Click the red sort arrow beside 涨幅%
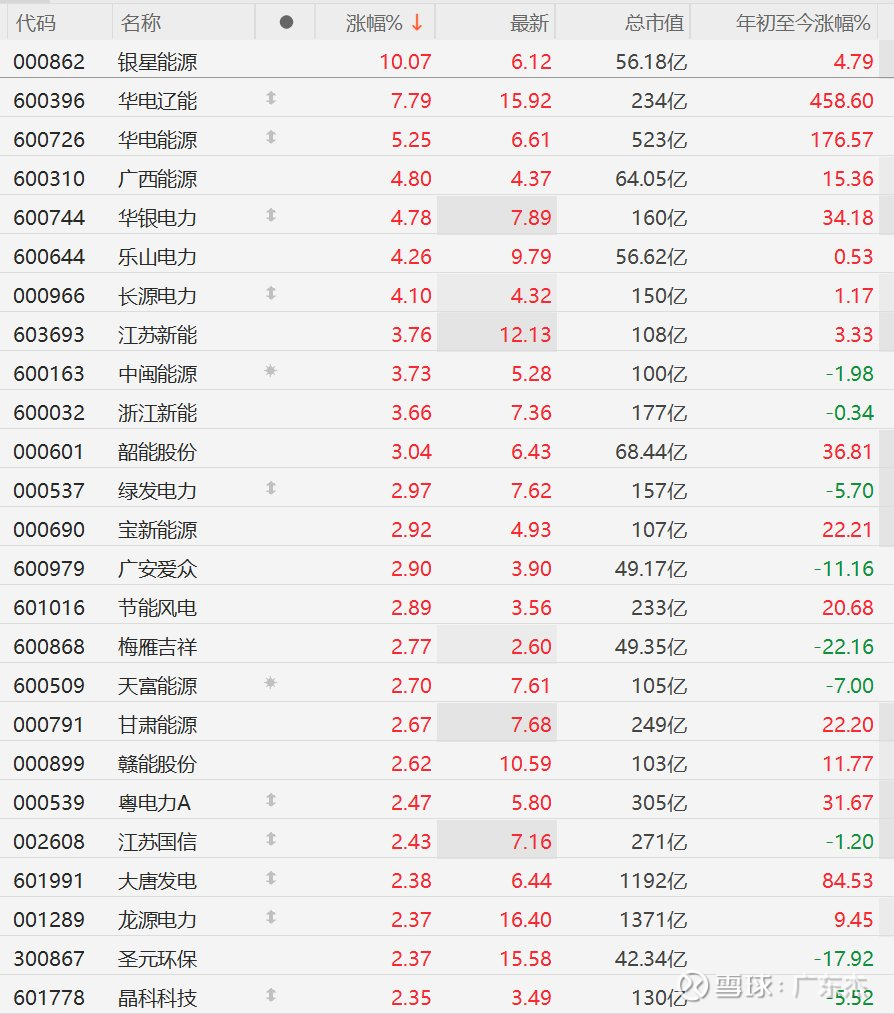This screenshot has height=1014, width=894. pos(417,23)
